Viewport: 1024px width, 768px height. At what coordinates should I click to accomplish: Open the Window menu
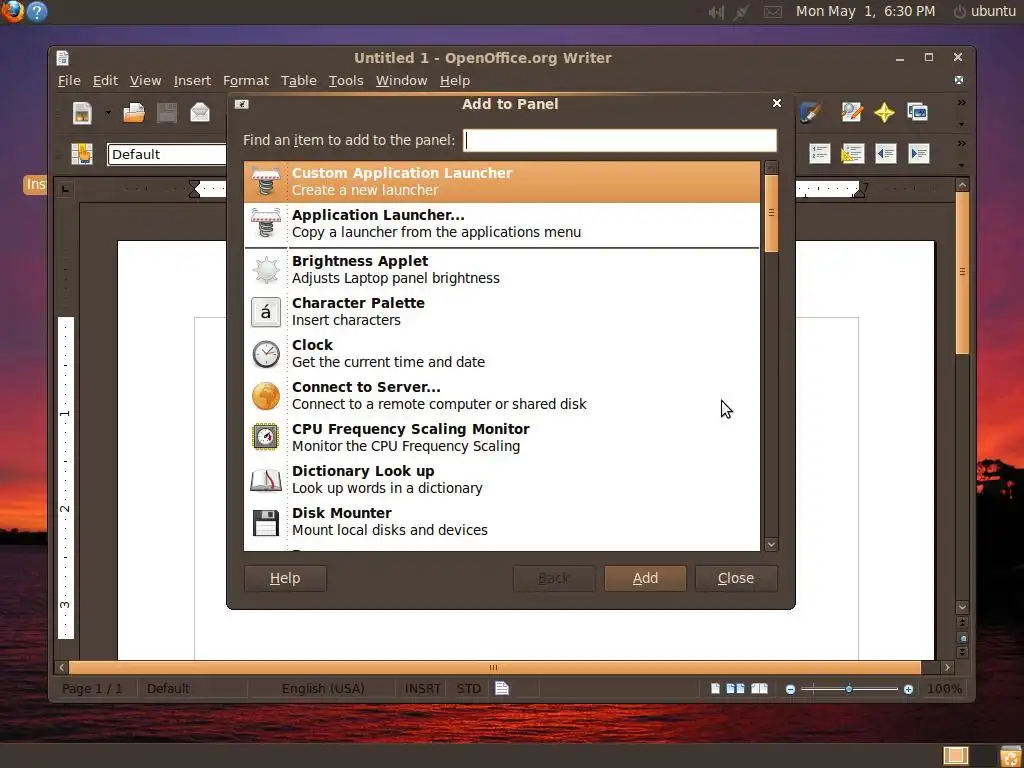tap(401, 80)
